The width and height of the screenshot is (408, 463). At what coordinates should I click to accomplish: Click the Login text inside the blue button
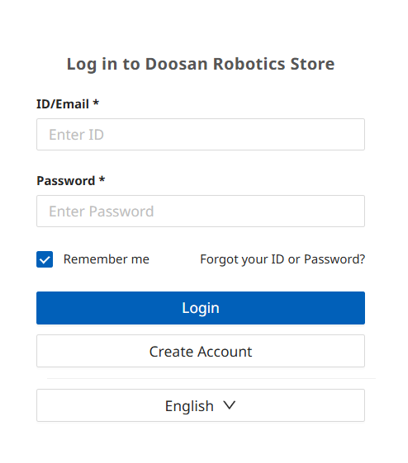(x=200, y=308)
